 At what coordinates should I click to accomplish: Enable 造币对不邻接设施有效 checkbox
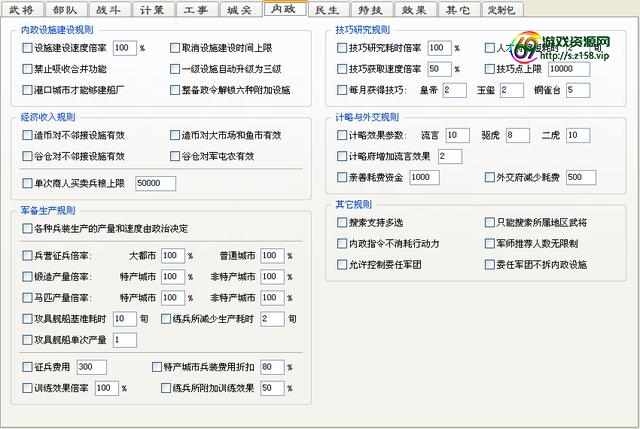[27, 136]
